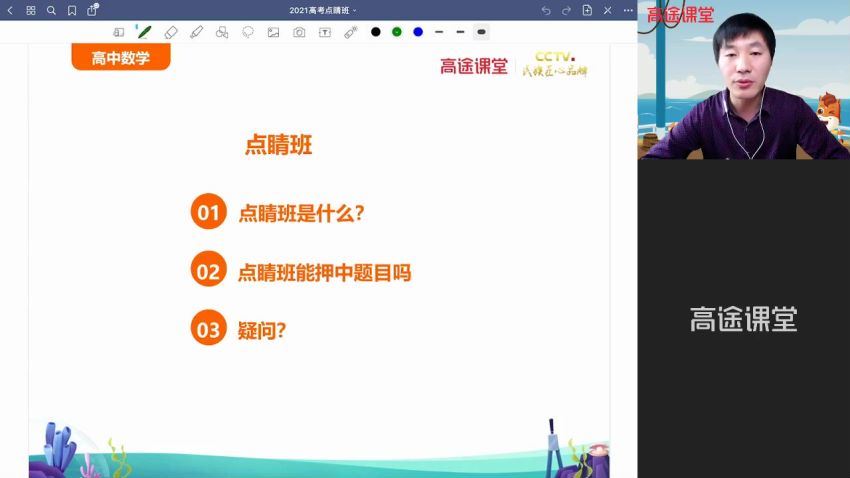Select the Pen tool

[144, 32]
